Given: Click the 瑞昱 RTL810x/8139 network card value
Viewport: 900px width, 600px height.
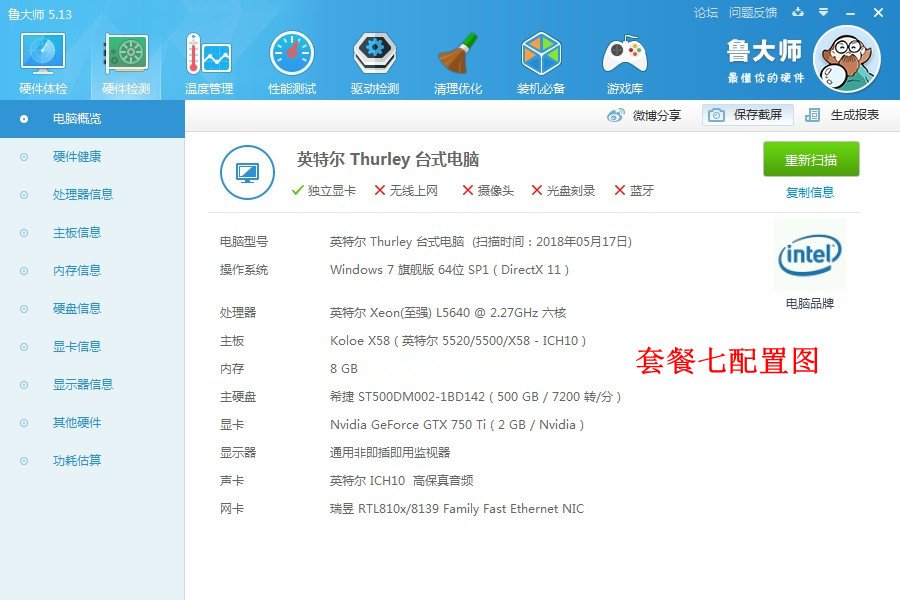Looking at the screenshot, I should point(457,509).
